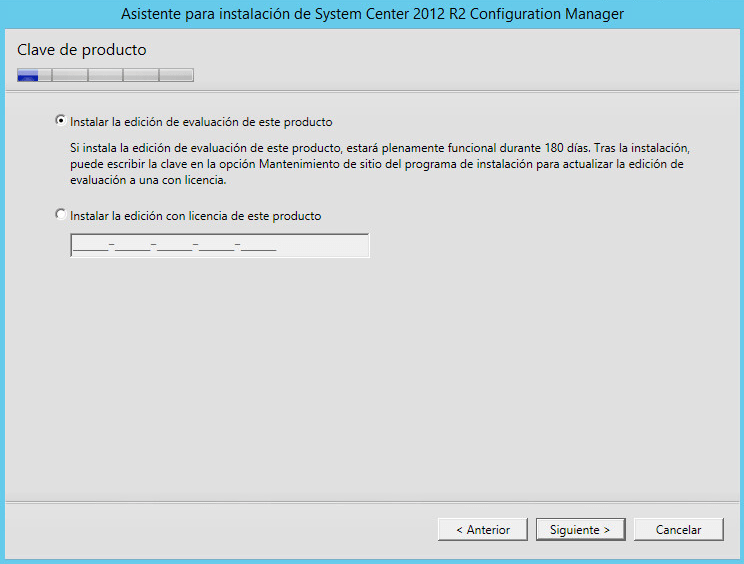Click the filled first progress bar segment
Image resolution: width=744 pixels, height=564 pixels.
(28, 74)
